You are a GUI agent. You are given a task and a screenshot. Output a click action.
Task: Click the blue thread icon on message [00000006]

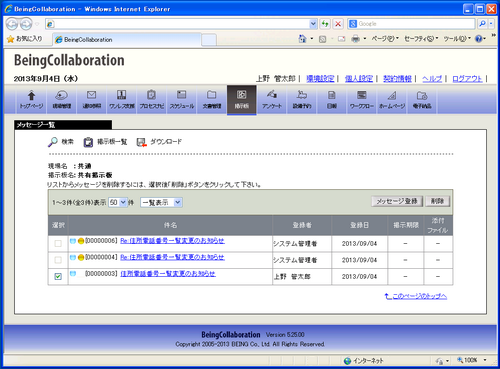[73, 241]
